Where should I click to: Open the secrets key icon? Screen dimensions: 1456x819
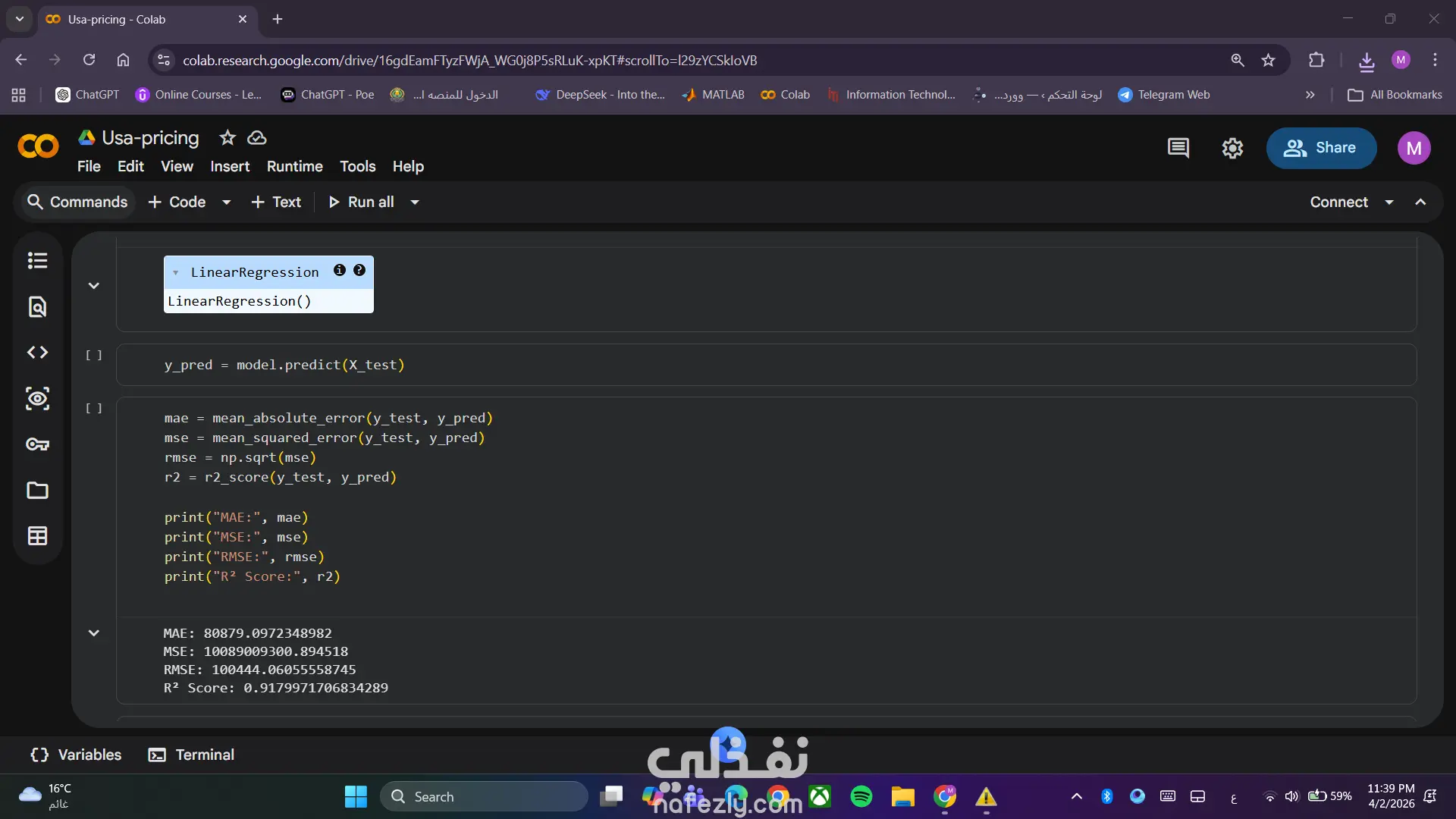pos(37,444)
